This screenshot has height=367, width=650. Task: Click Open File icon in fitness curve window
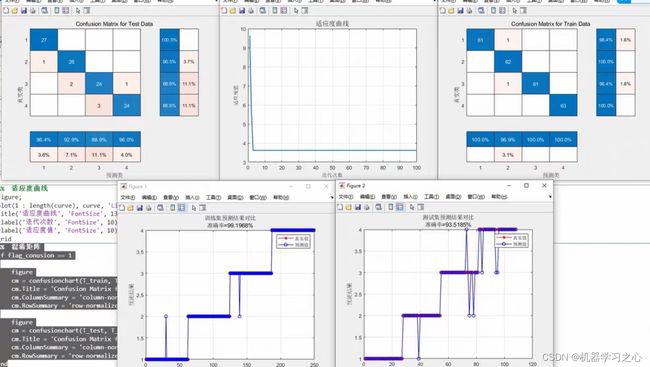point(233,10)
